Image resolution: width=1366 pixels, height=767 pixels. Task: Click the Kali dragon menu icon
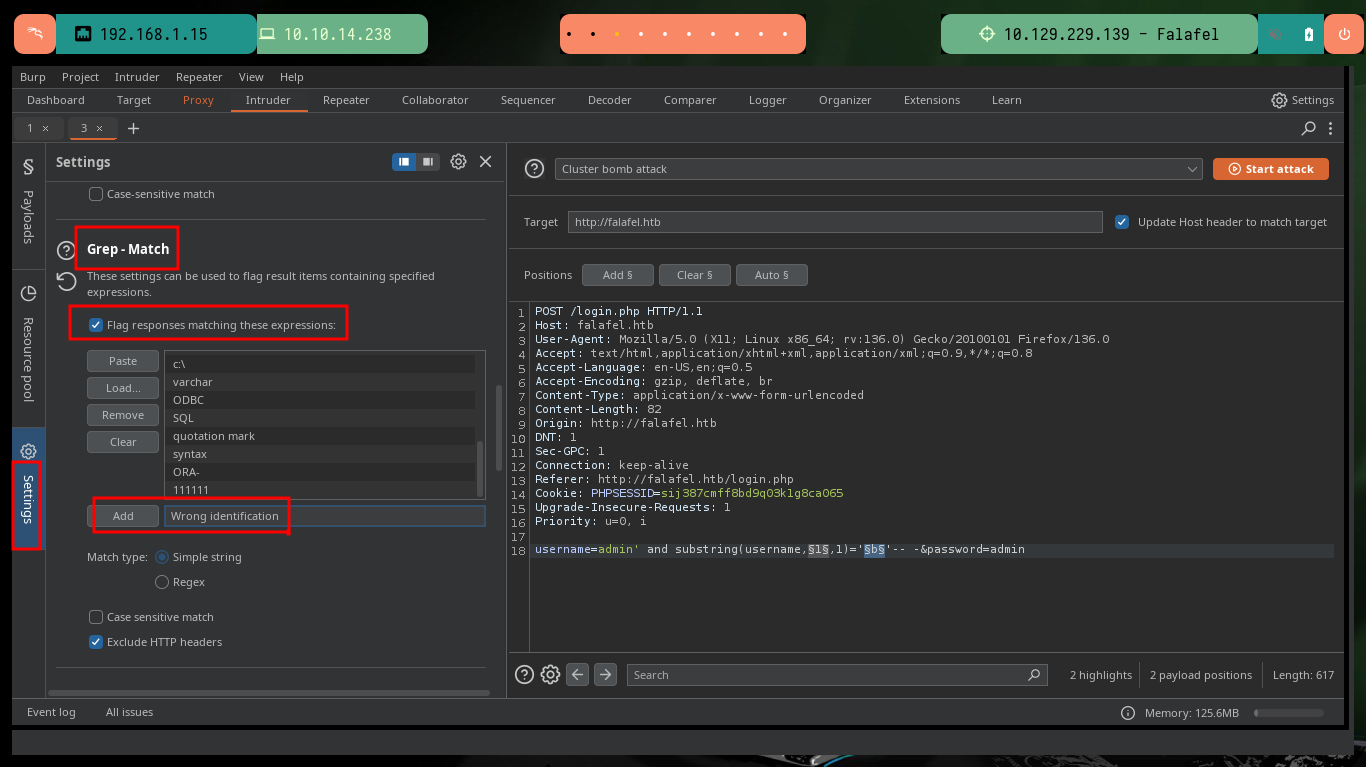[x=35, y=34]
